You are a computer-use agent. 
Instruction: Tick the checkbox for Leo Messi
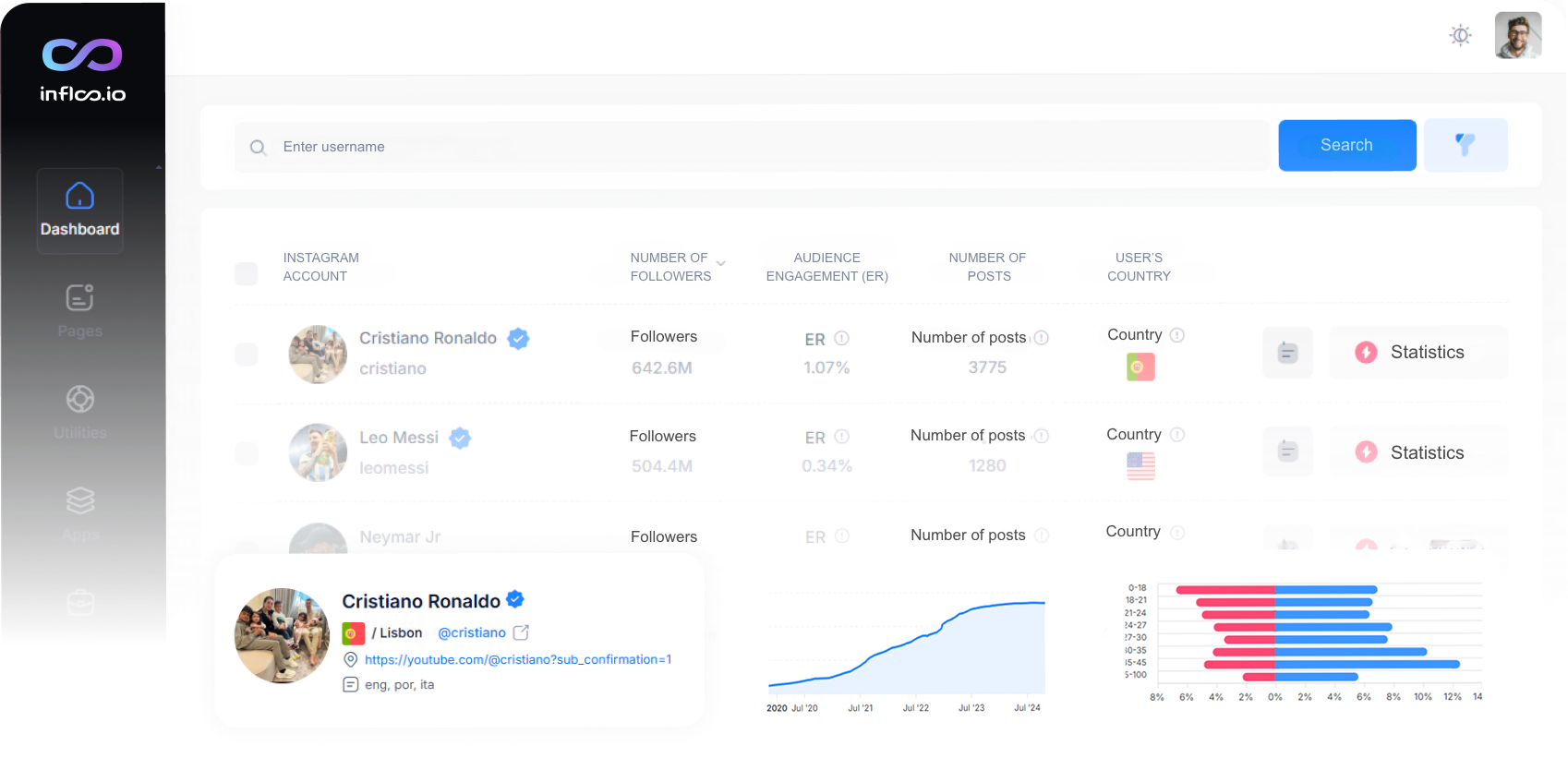pyautogui.click(x=247, y=453)
